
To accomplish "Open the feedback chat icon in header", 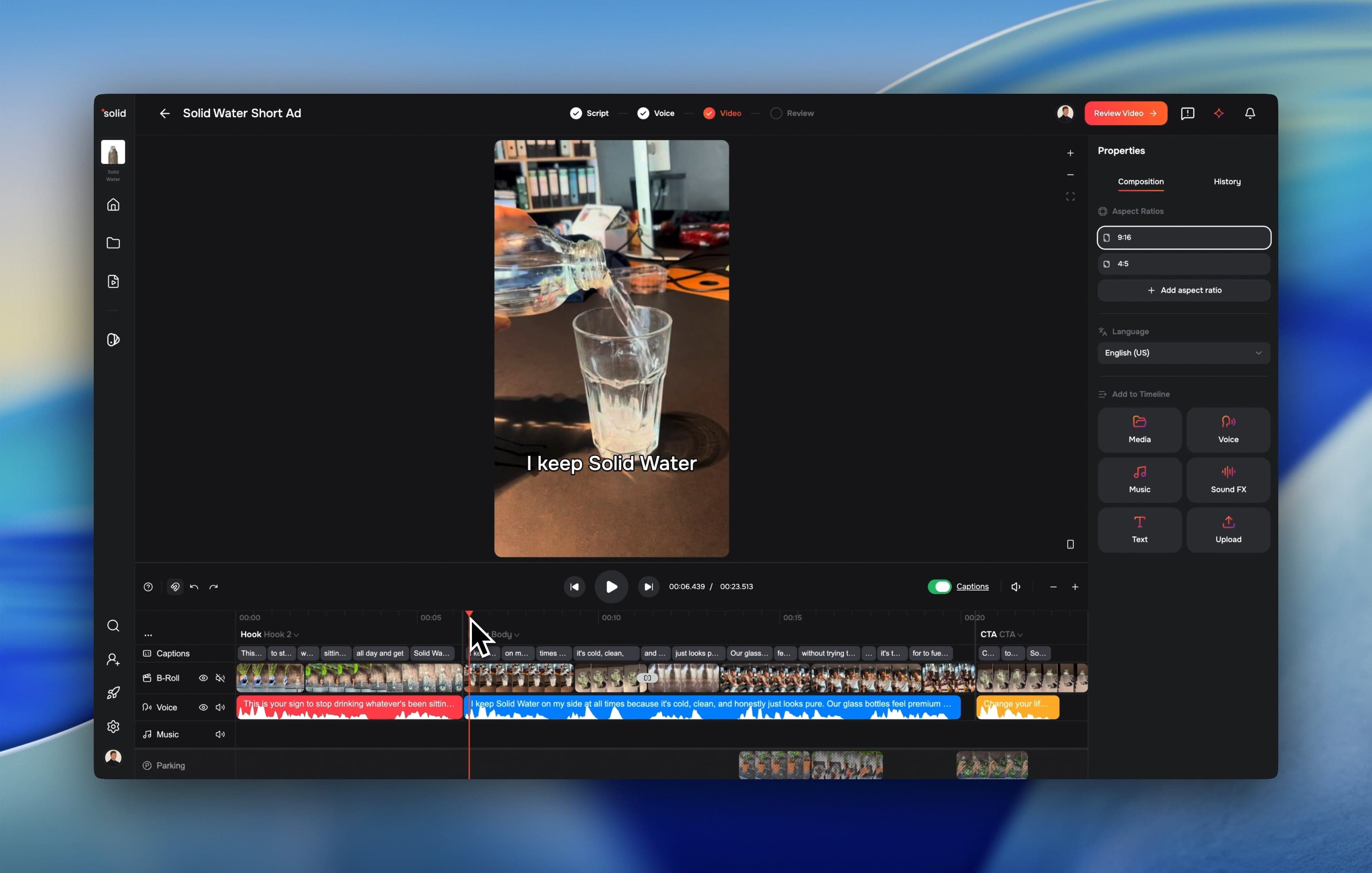I will pos(1187,114).
